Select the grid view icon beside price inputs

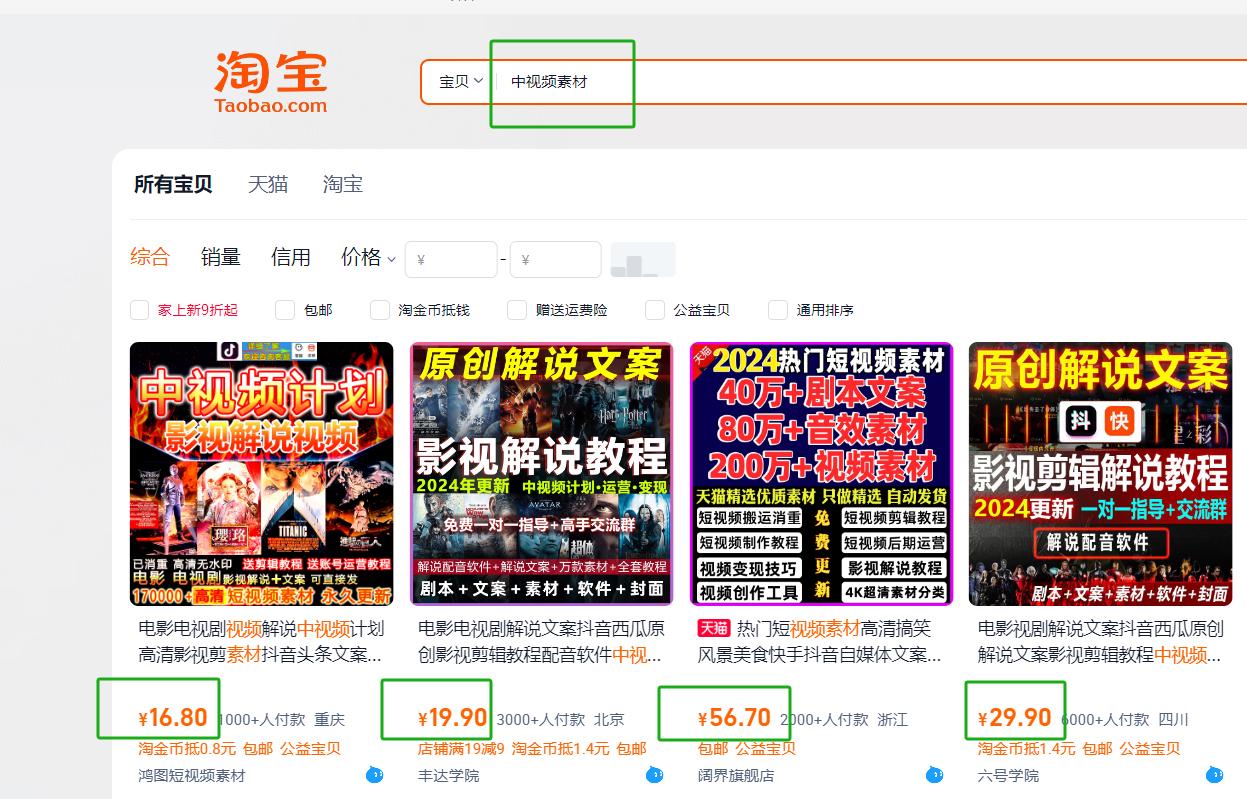642,259
